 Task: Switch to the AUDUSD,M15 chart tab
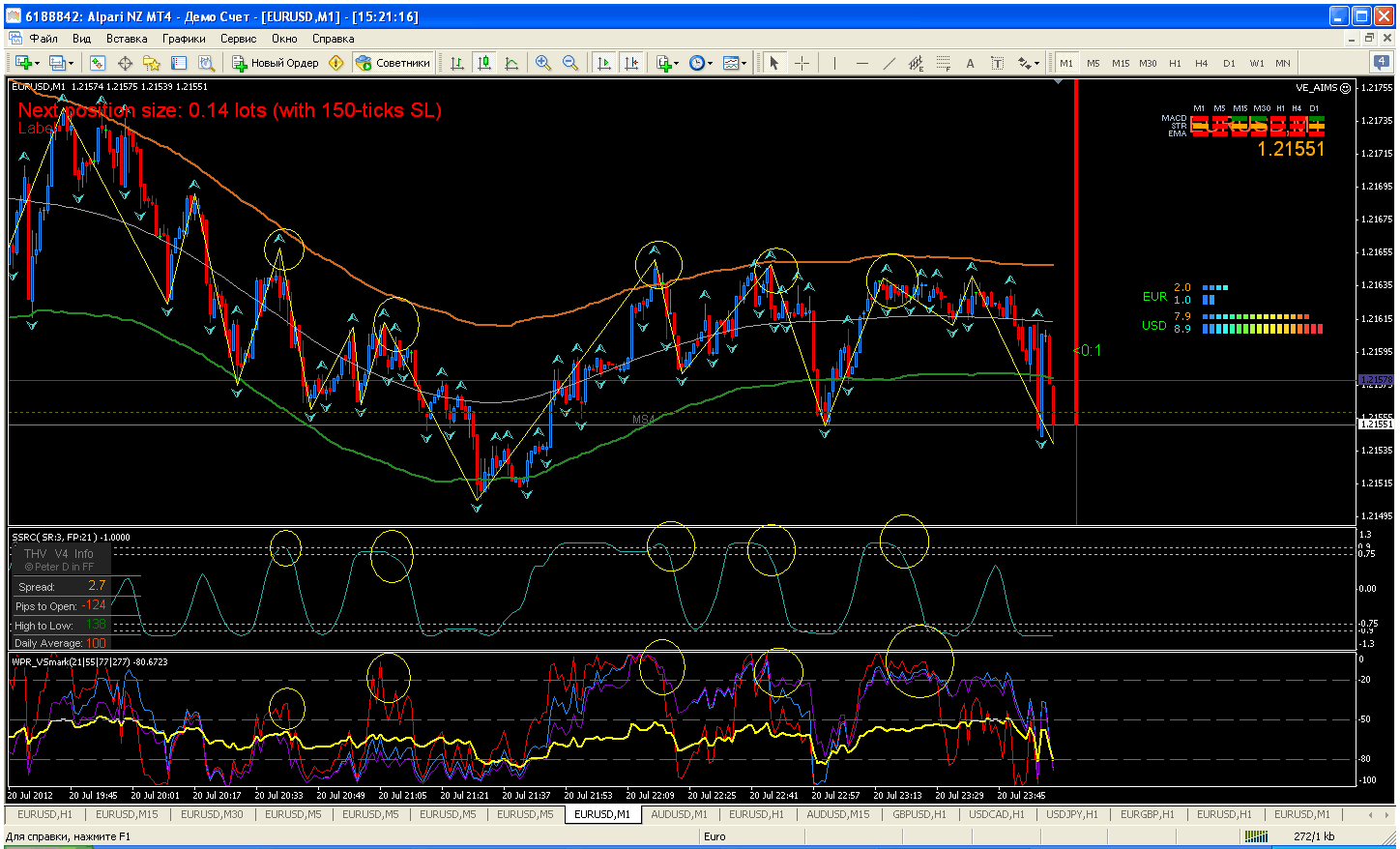click(x=838, y=814)
